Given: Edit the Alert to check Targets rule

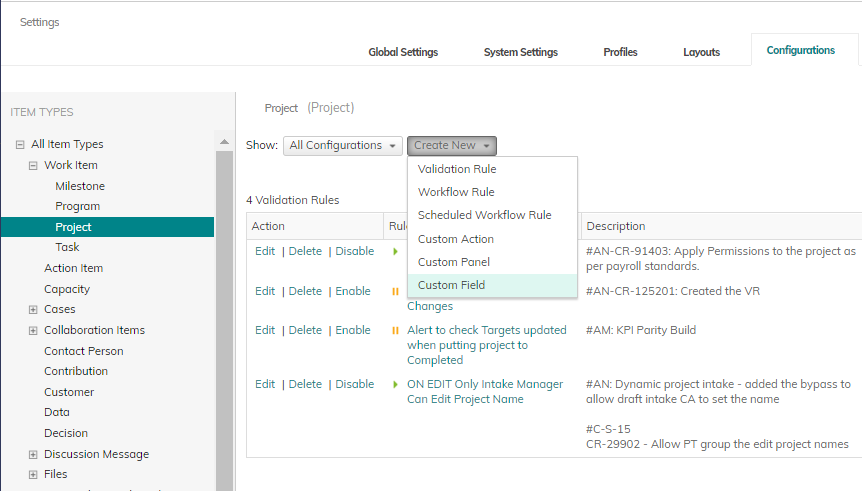Looking at the screenshot, I should tap(264, 330).
